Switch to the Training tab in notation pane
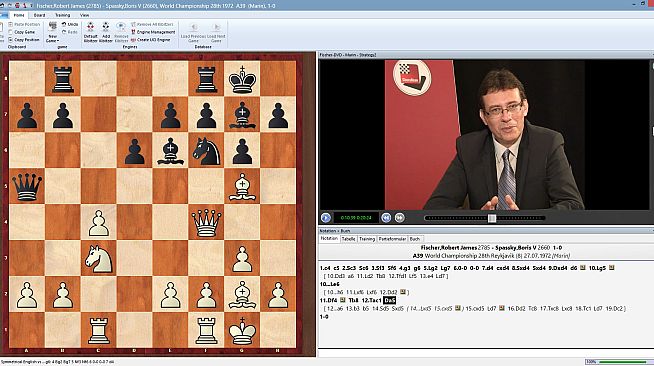 click(367, 239)
